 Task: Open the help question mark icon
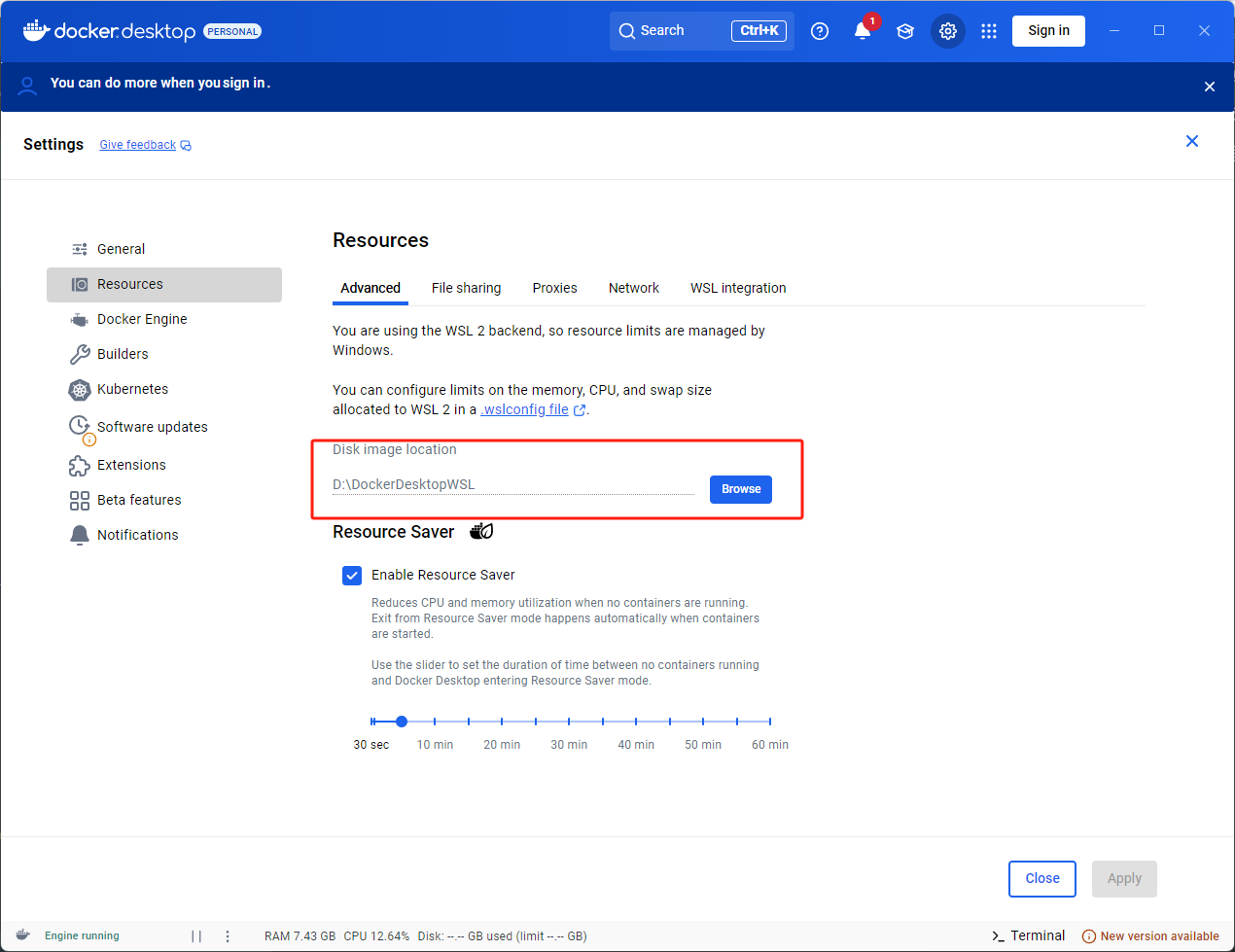point(820,31)
